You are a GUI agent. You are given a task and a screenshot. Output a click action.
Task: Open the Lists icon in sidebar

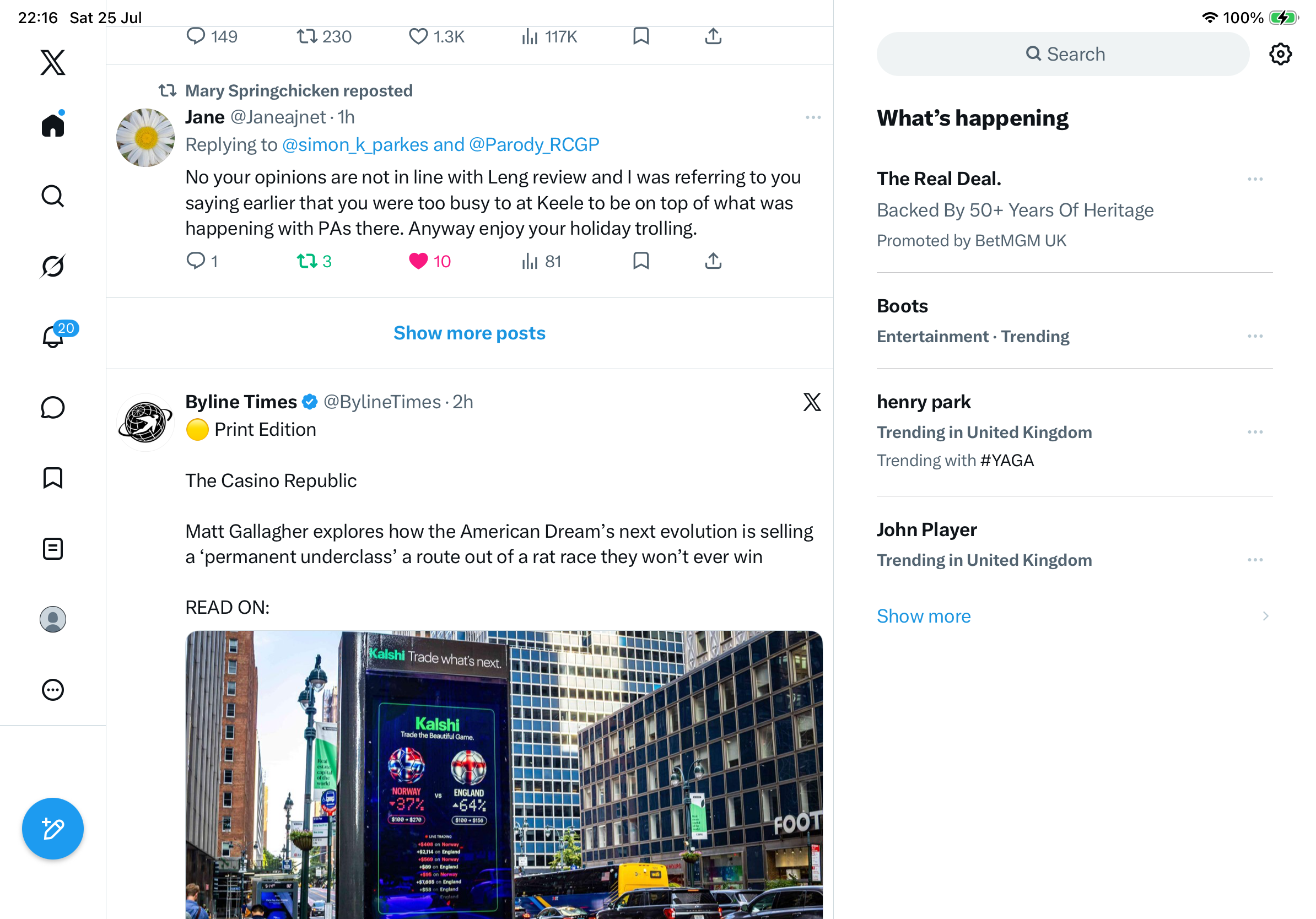[53, 549]
